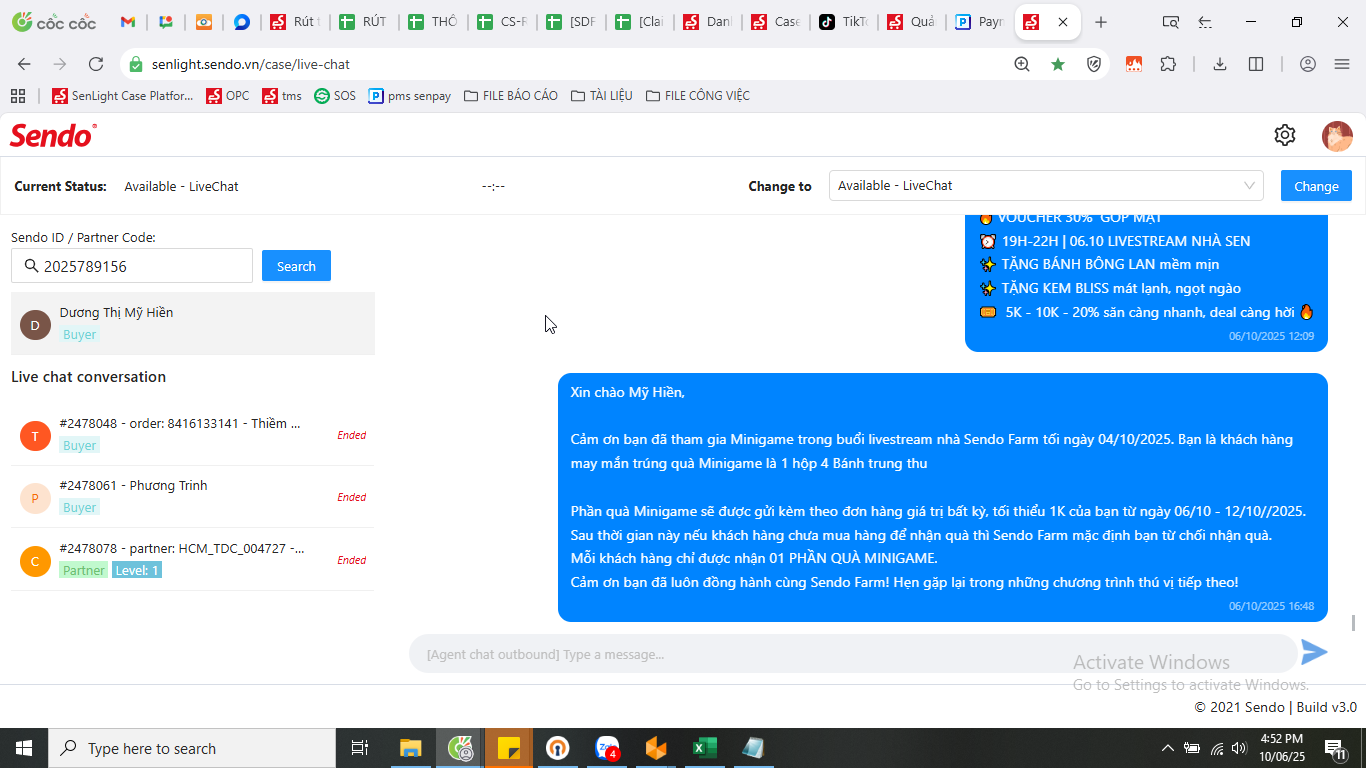Click the Search button

pos(296,266)
